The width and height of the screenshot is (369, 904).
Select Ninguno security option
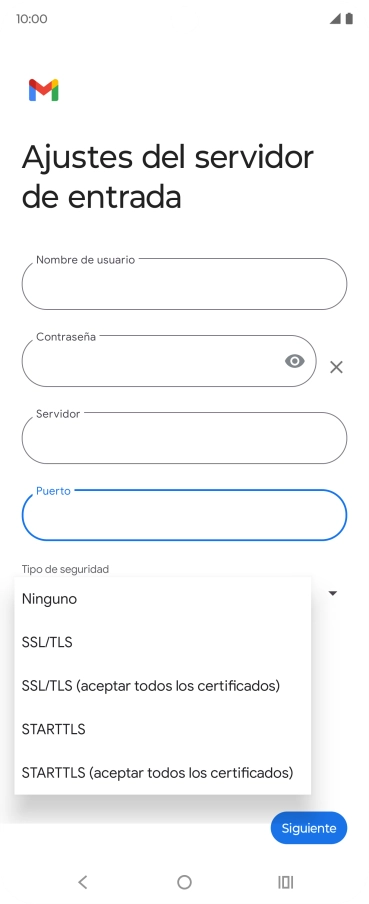tap(163, 599)
